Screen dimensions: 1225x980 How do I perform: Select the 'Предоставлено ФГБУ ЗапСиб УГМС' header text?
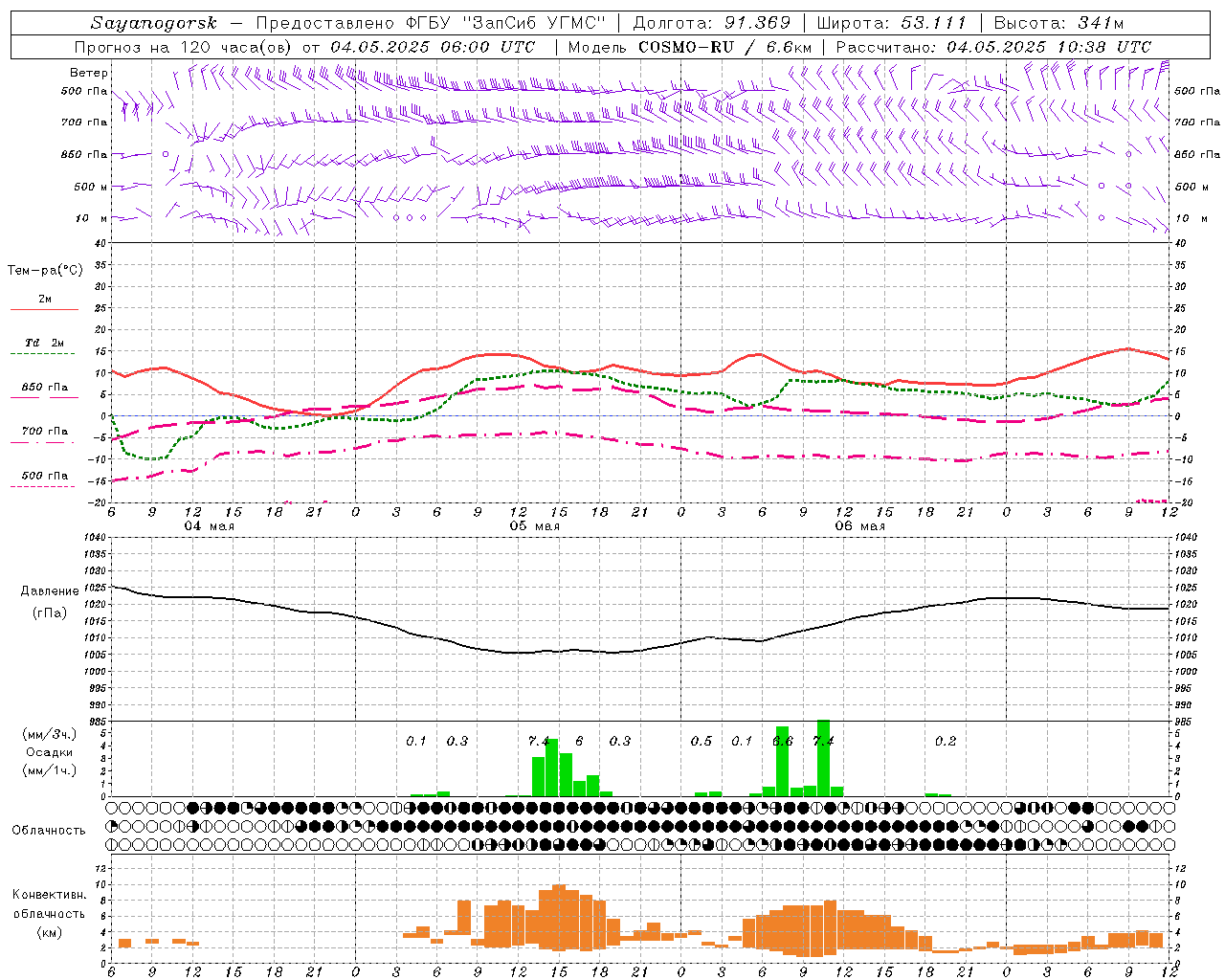click(x=431, y=23)
